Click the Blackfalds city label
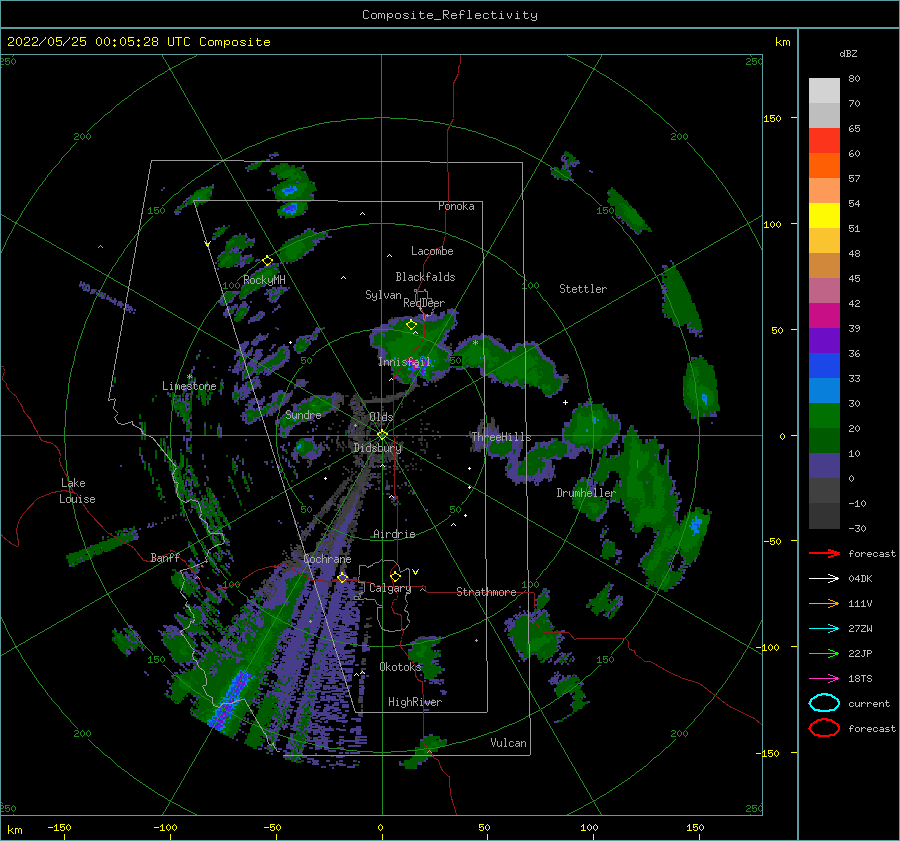Screen dimensions: 900x841 [425, 277]
